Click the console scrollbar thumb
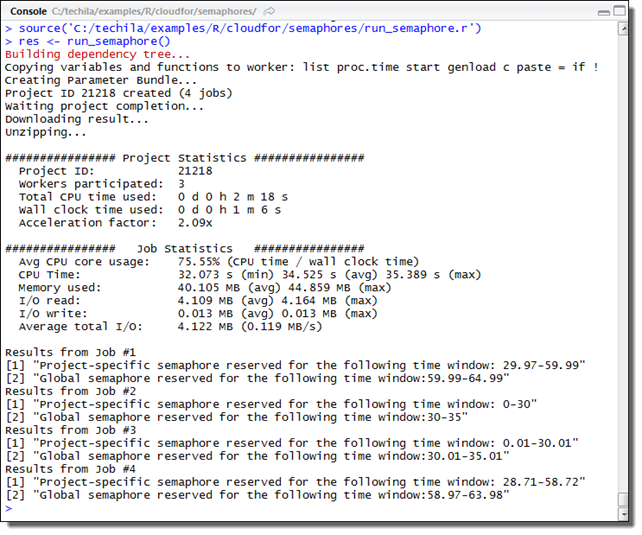642x535 pixels. coord(624,498)
